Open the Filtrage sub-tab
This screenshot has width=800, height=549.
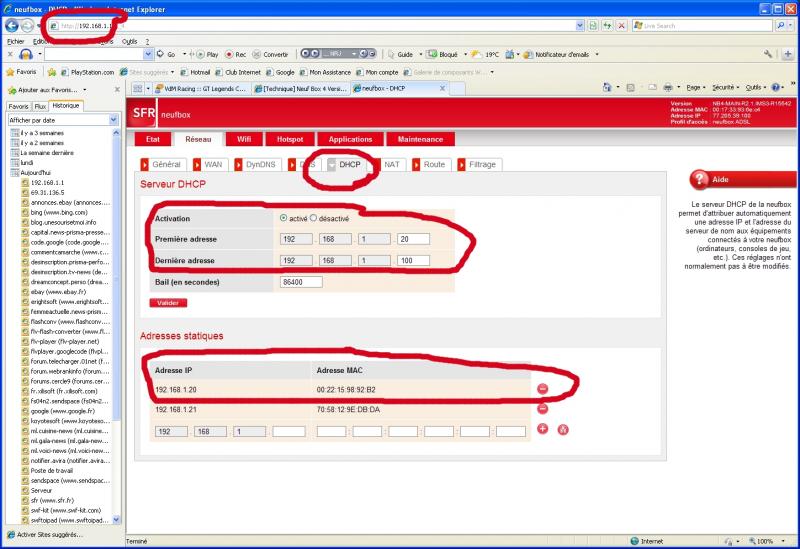coord(478,164)
